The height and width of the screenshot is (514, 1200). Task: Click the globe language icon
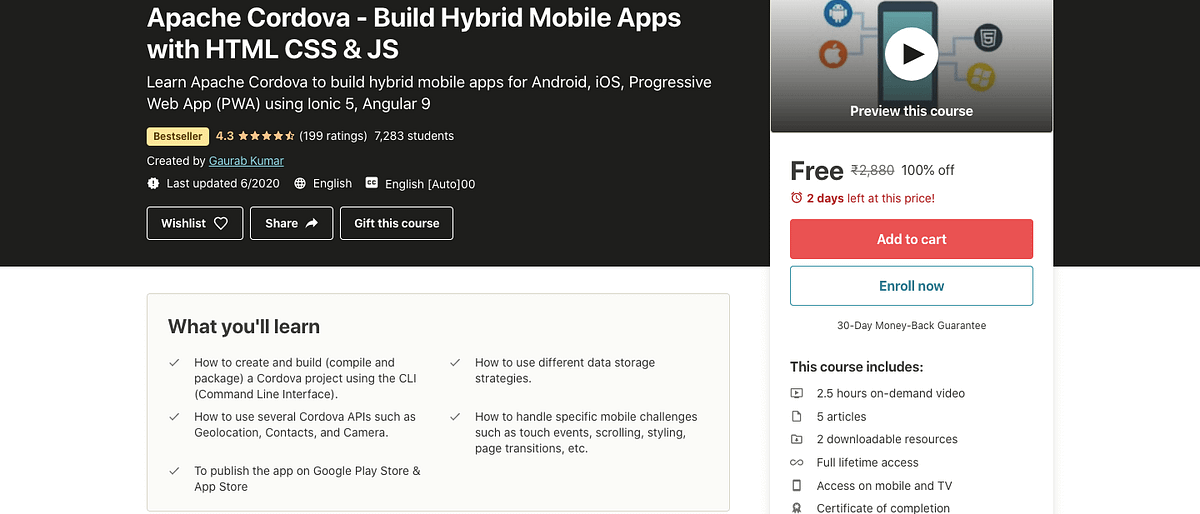pos(300,183)
